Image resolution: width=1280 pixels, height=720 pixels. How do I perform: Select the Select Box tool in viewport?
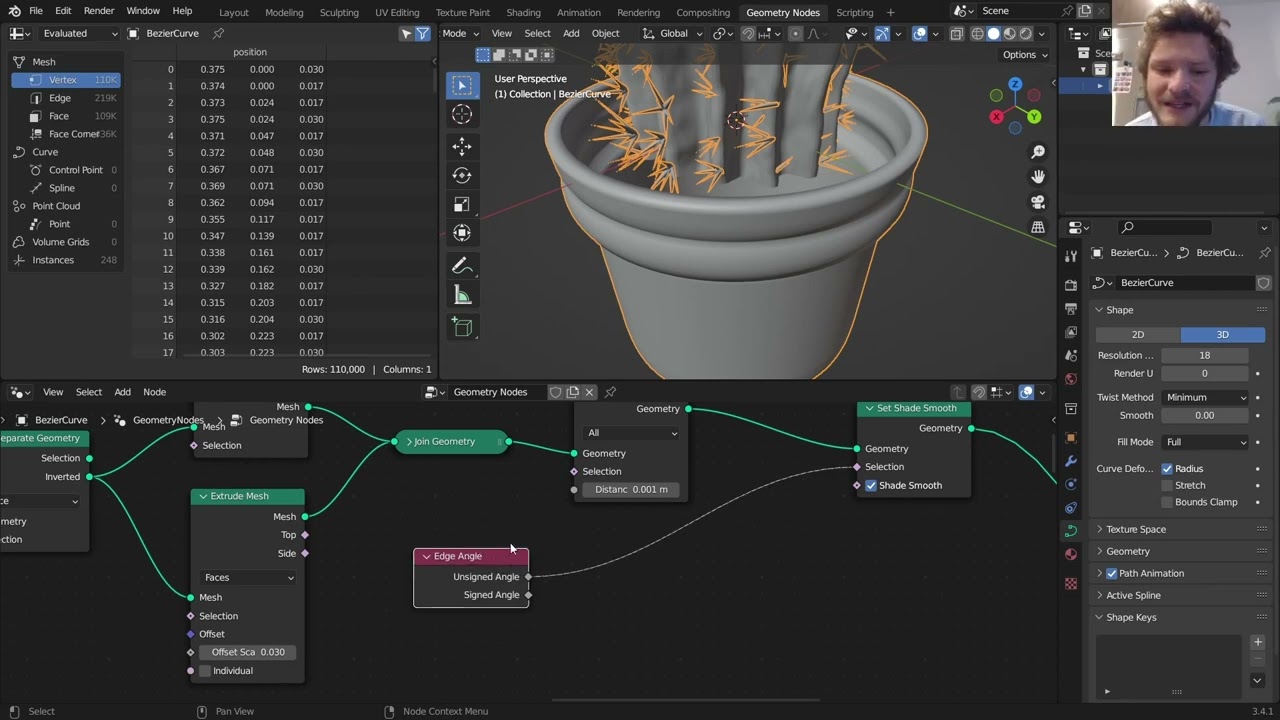(462, 85)
